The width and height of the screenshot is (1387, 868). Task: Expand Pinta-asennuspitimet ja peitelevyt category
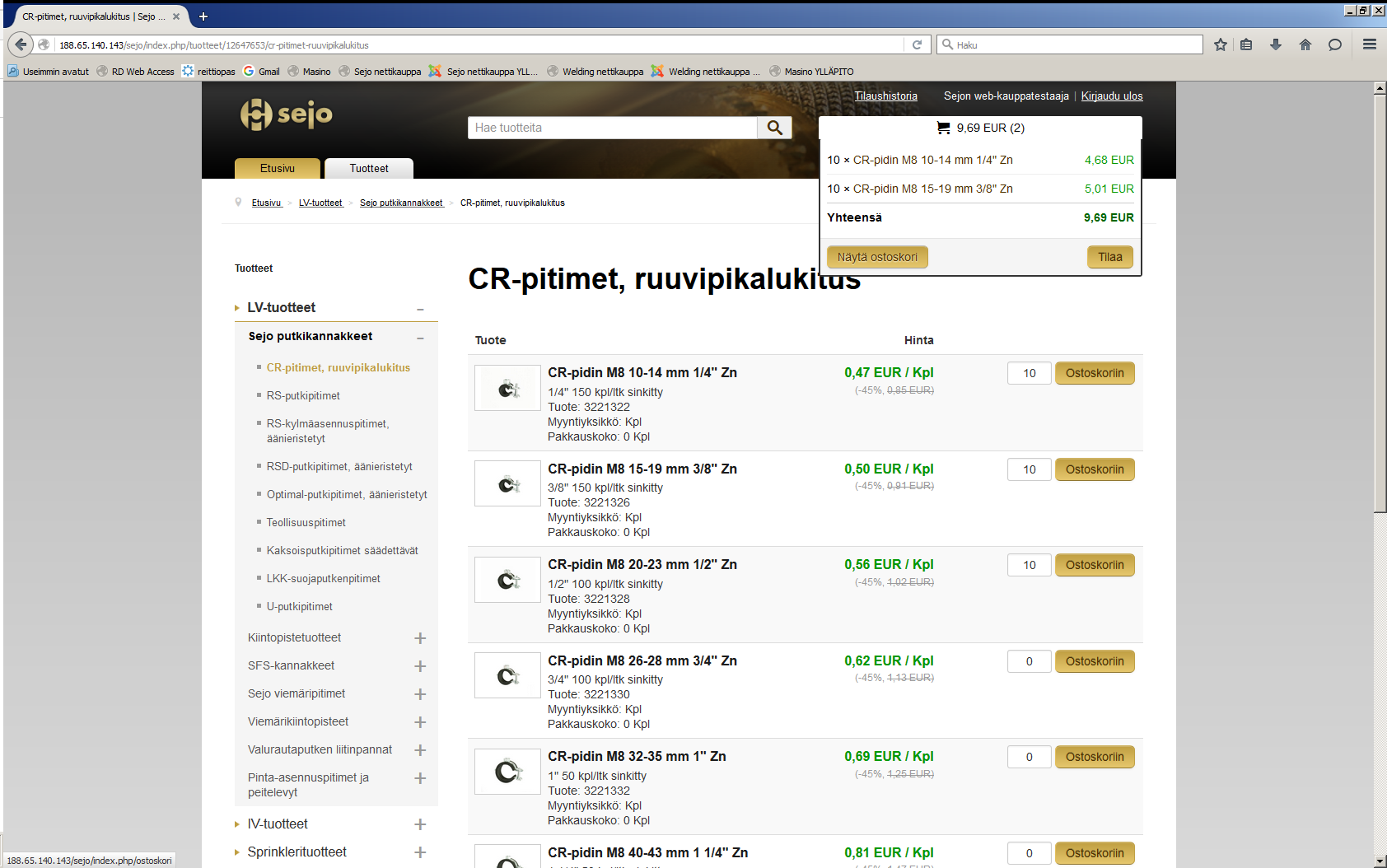pos(420,778)
